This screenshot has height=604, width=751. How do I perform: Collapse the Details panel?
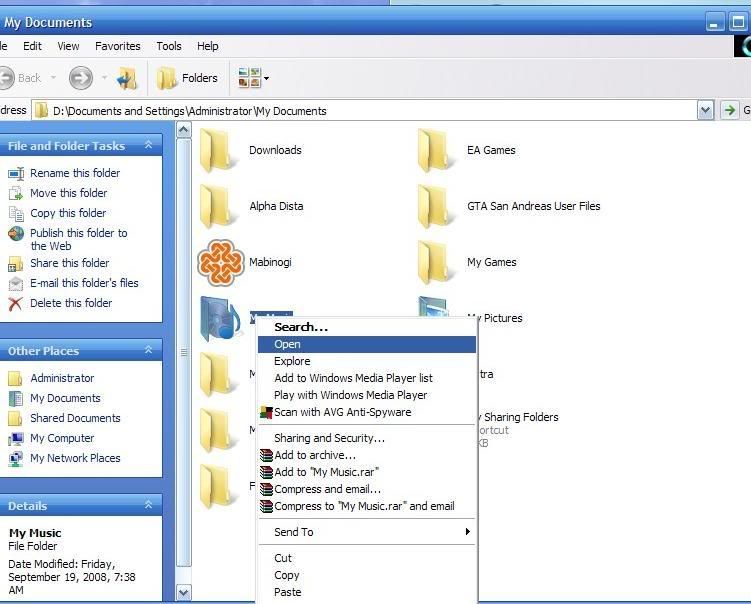tap(148, 505)
